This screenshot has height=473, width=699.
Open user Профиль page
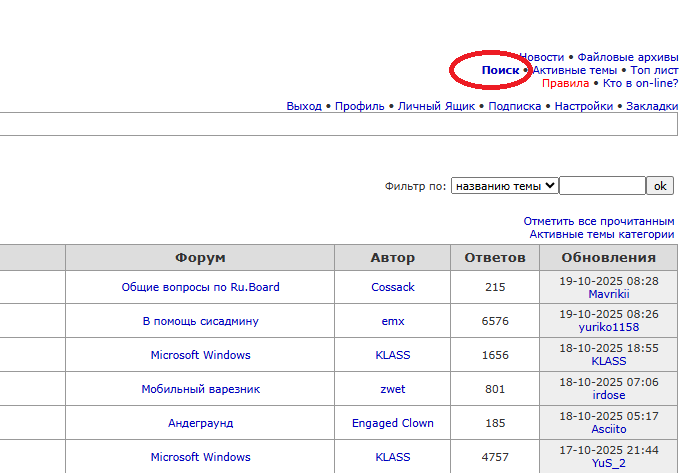click(x=360, y=106)
